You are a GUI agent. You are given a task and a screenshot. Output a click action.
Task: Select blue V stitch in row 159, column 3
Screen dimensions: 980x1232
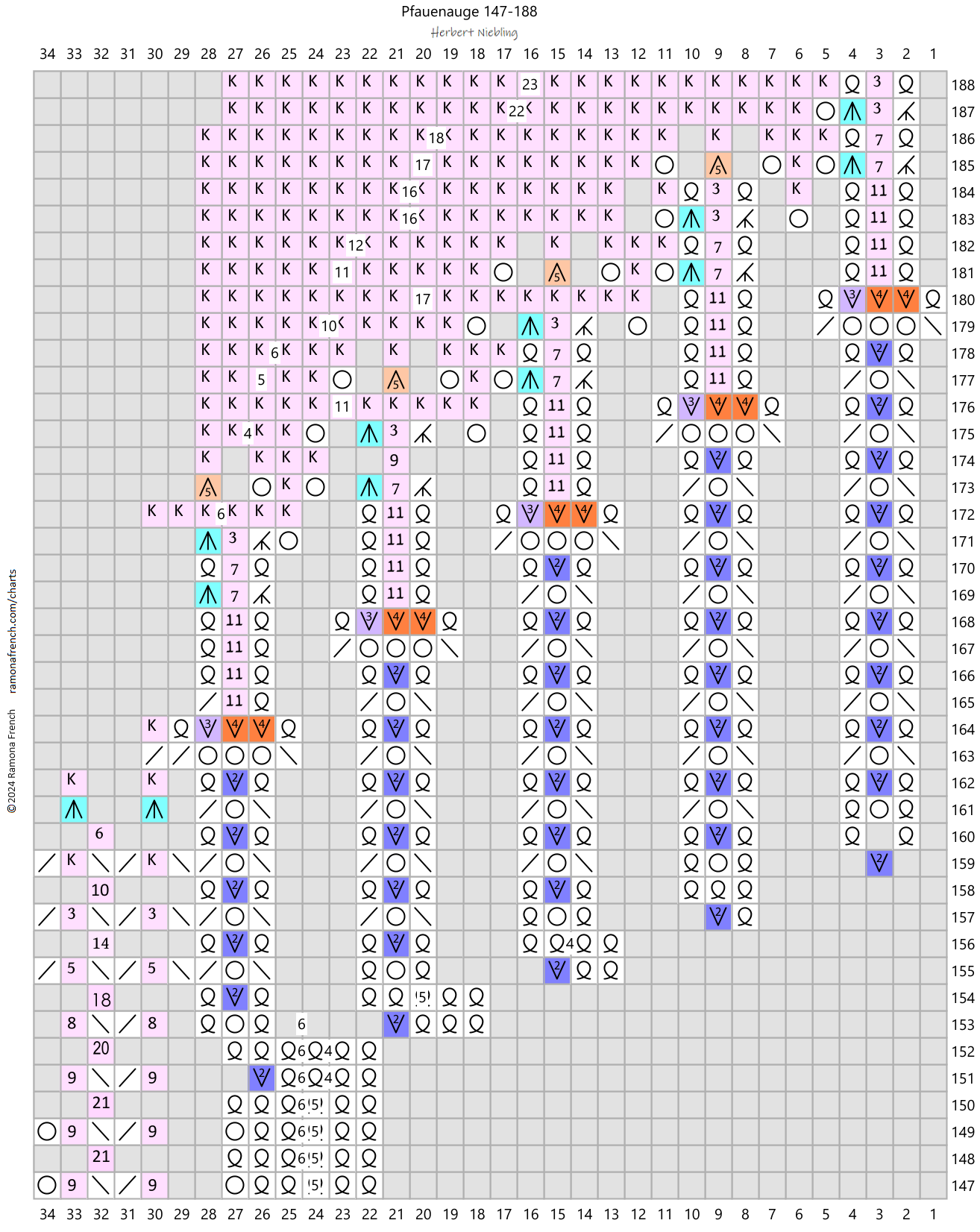[879, 863]
